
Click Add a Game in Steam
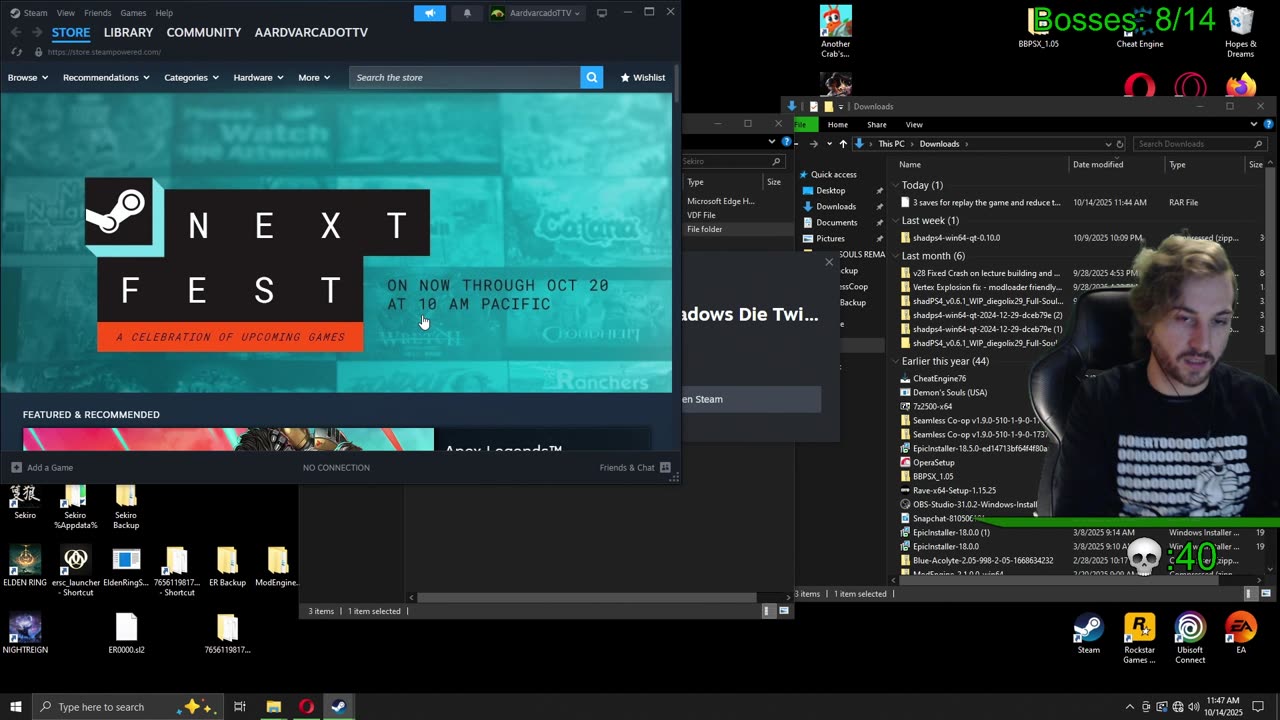pos(42,467)
